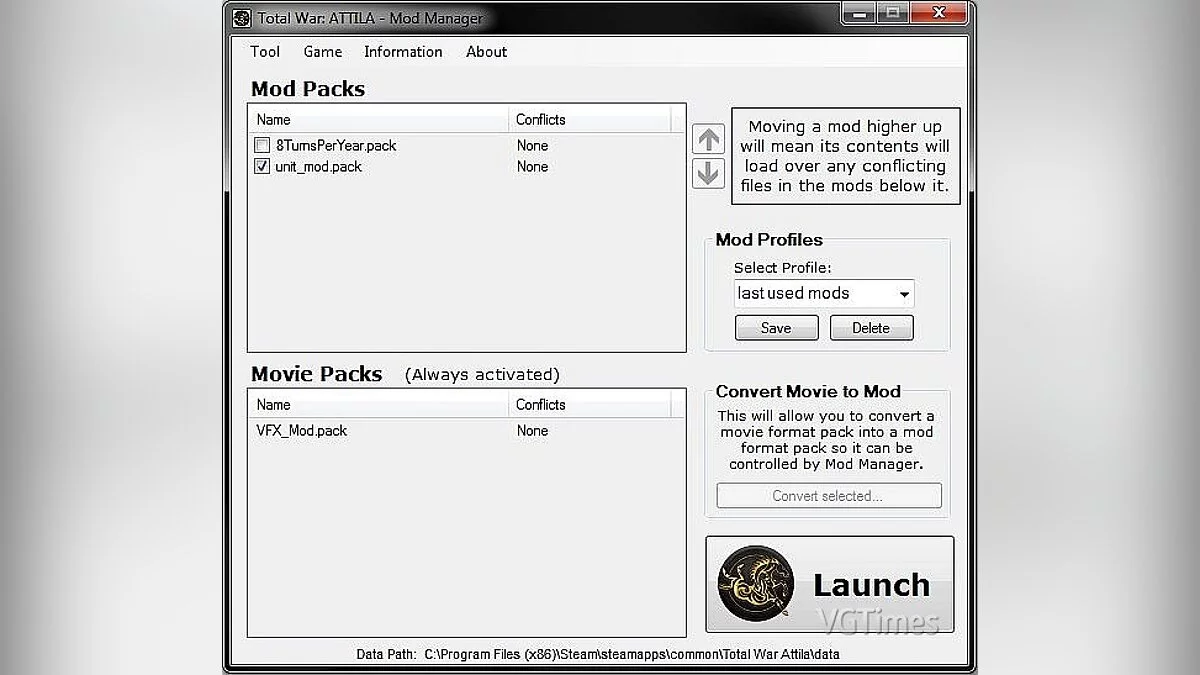
Task: Click Movie Packs Conflicts column header
Action: 590,405
